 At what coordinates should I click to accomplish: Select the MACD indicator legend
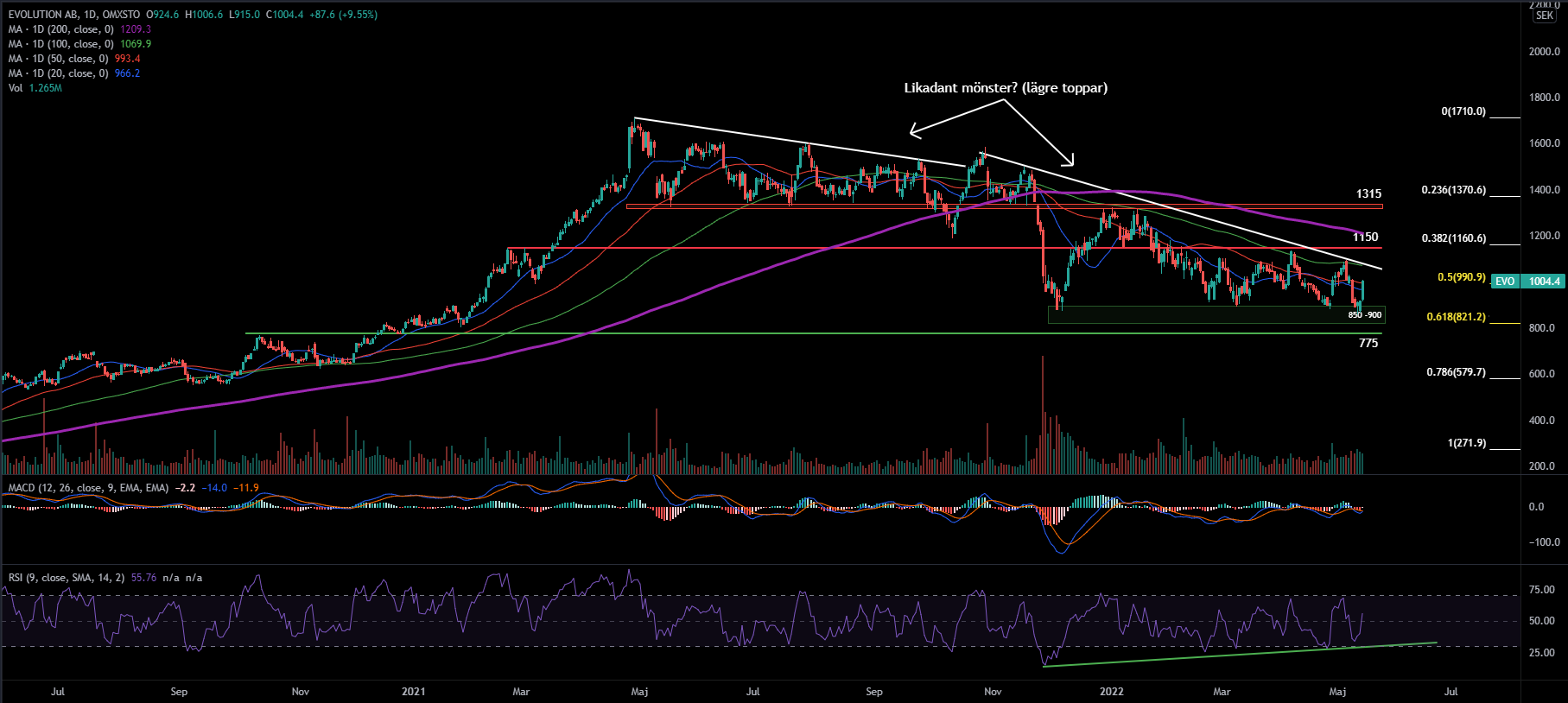[88, 488]
